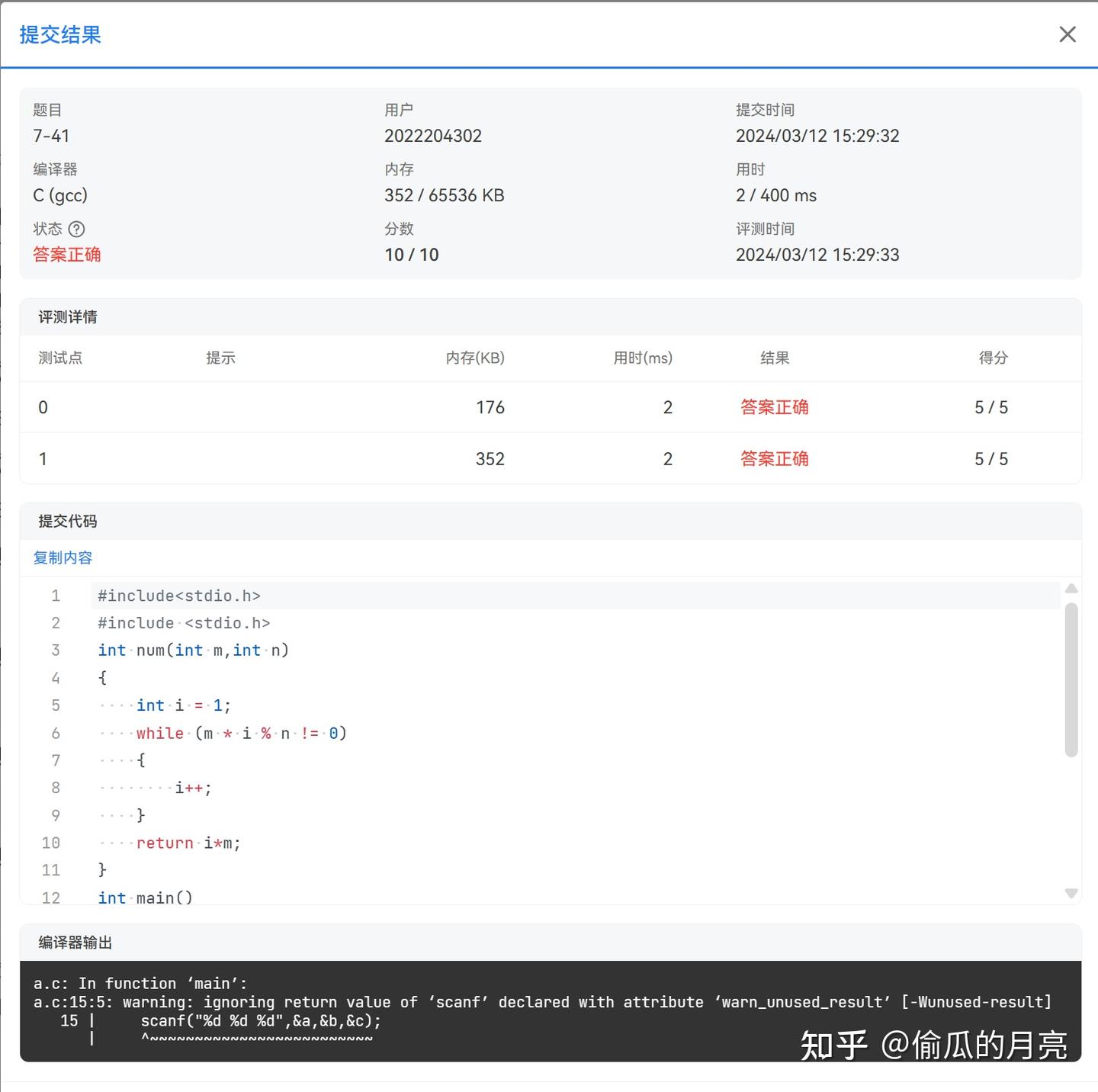Click the while loop on code line 6

pos(242,733)
